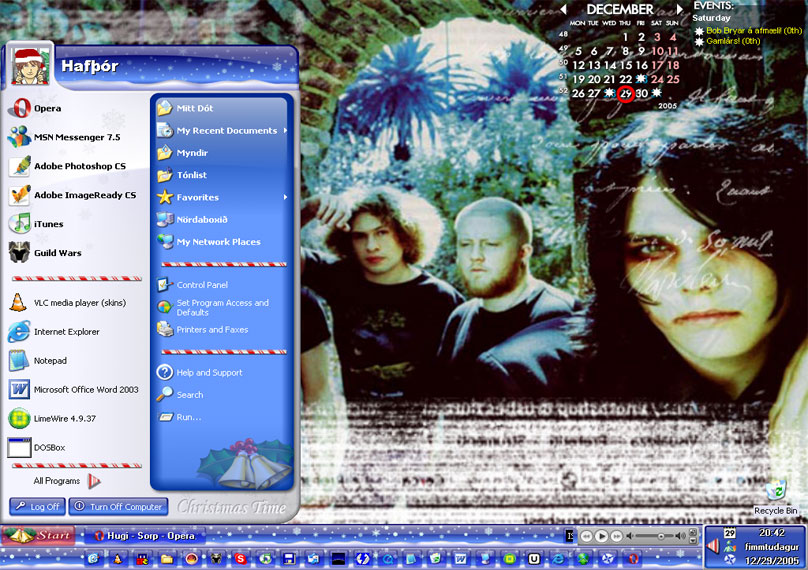Open the Bob Bryar á afmæli event
The height and width of the screenshot is (570, 808).
(x=749, y=30)
